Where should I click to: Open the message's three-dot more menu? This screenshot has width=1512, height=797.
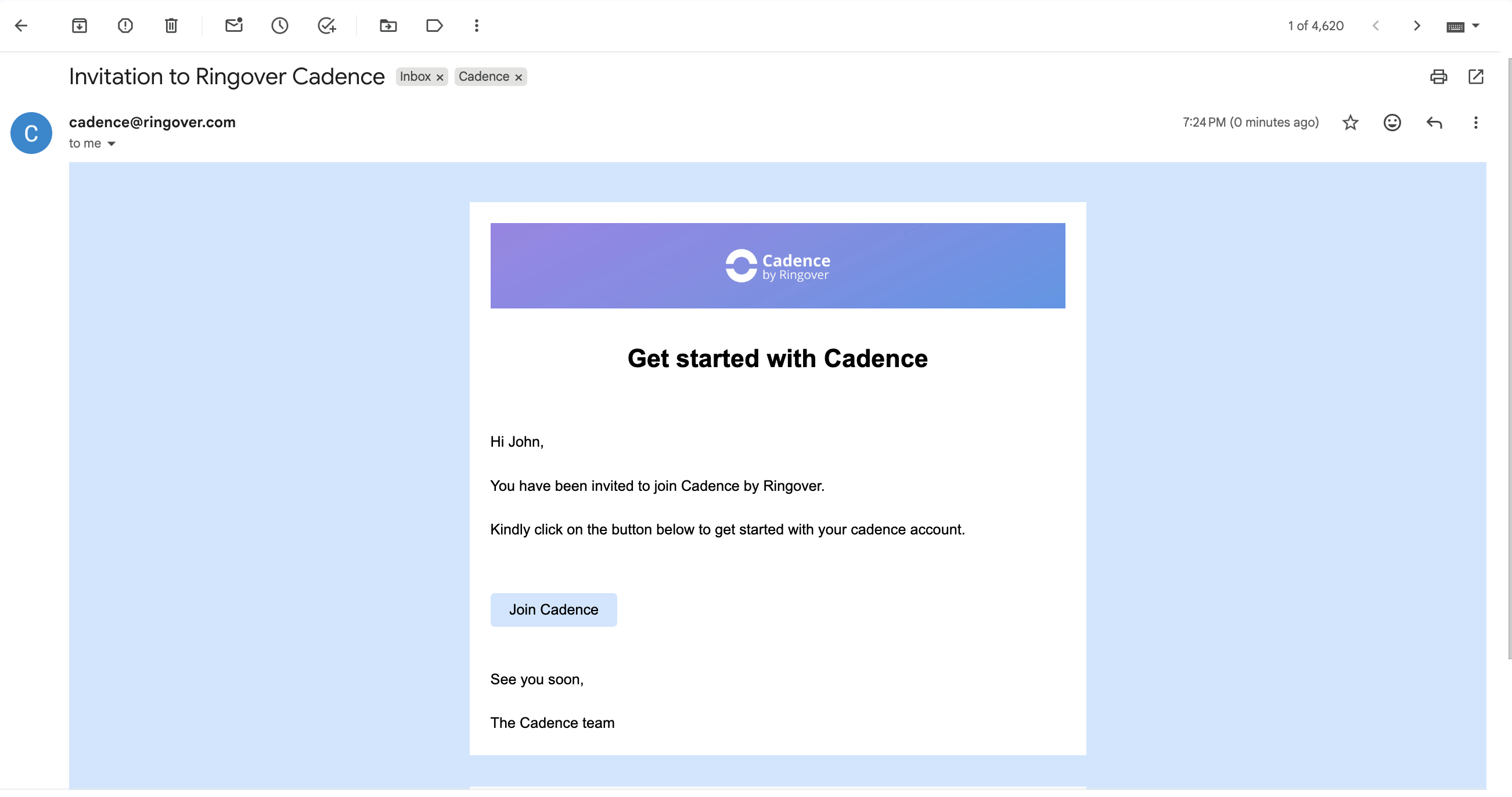[1475, 123]
